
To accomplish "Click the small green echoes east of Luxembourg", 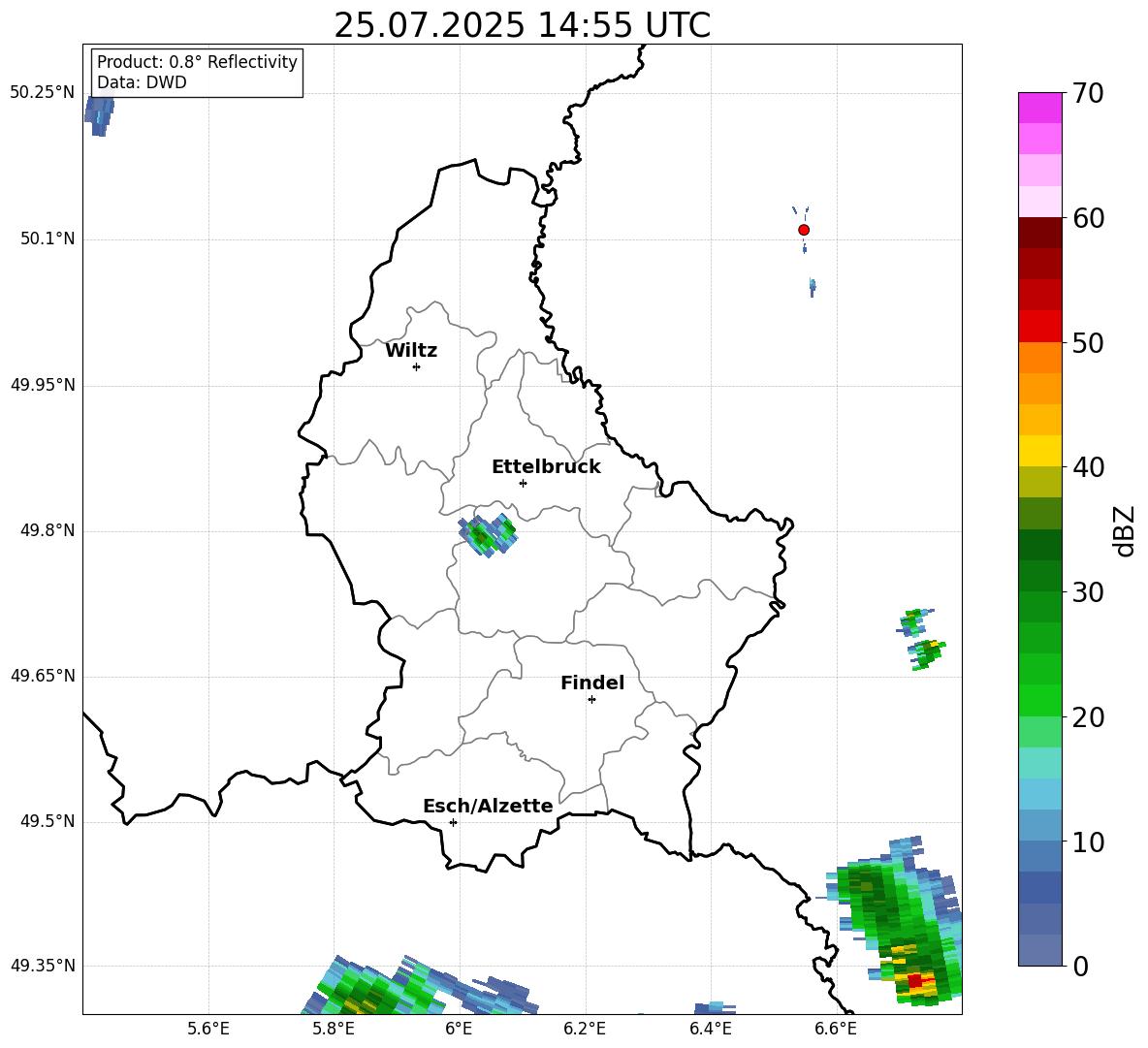I will [x=922, y=639].
